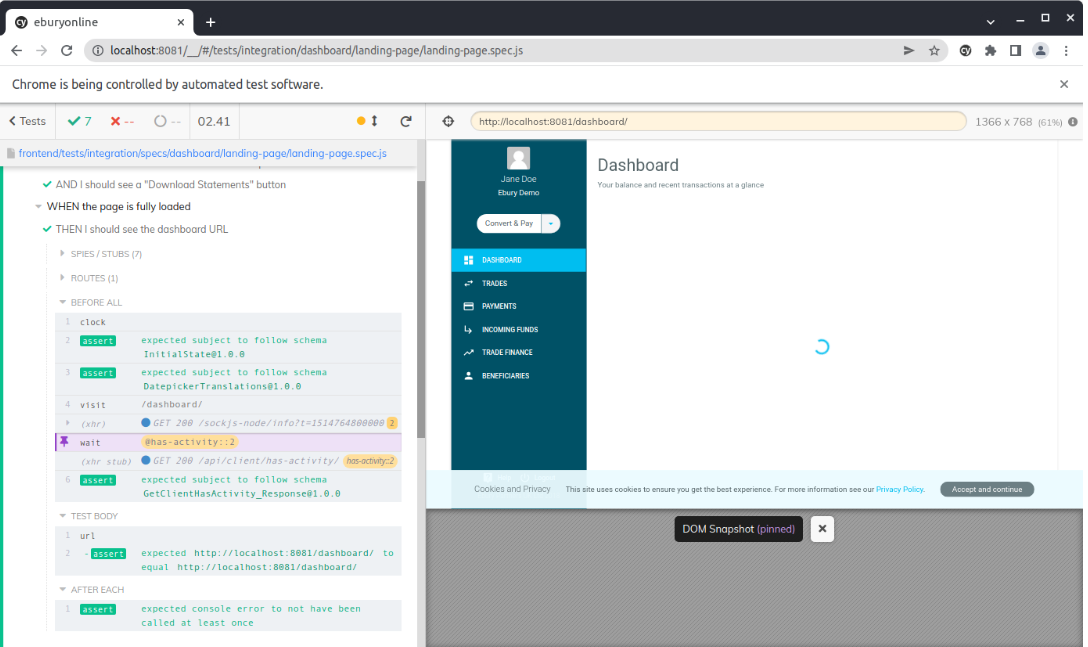Expand the grouped xhr sockjs-node command
The height and width of the screenshot is (647, 1088).
[67, 423]
